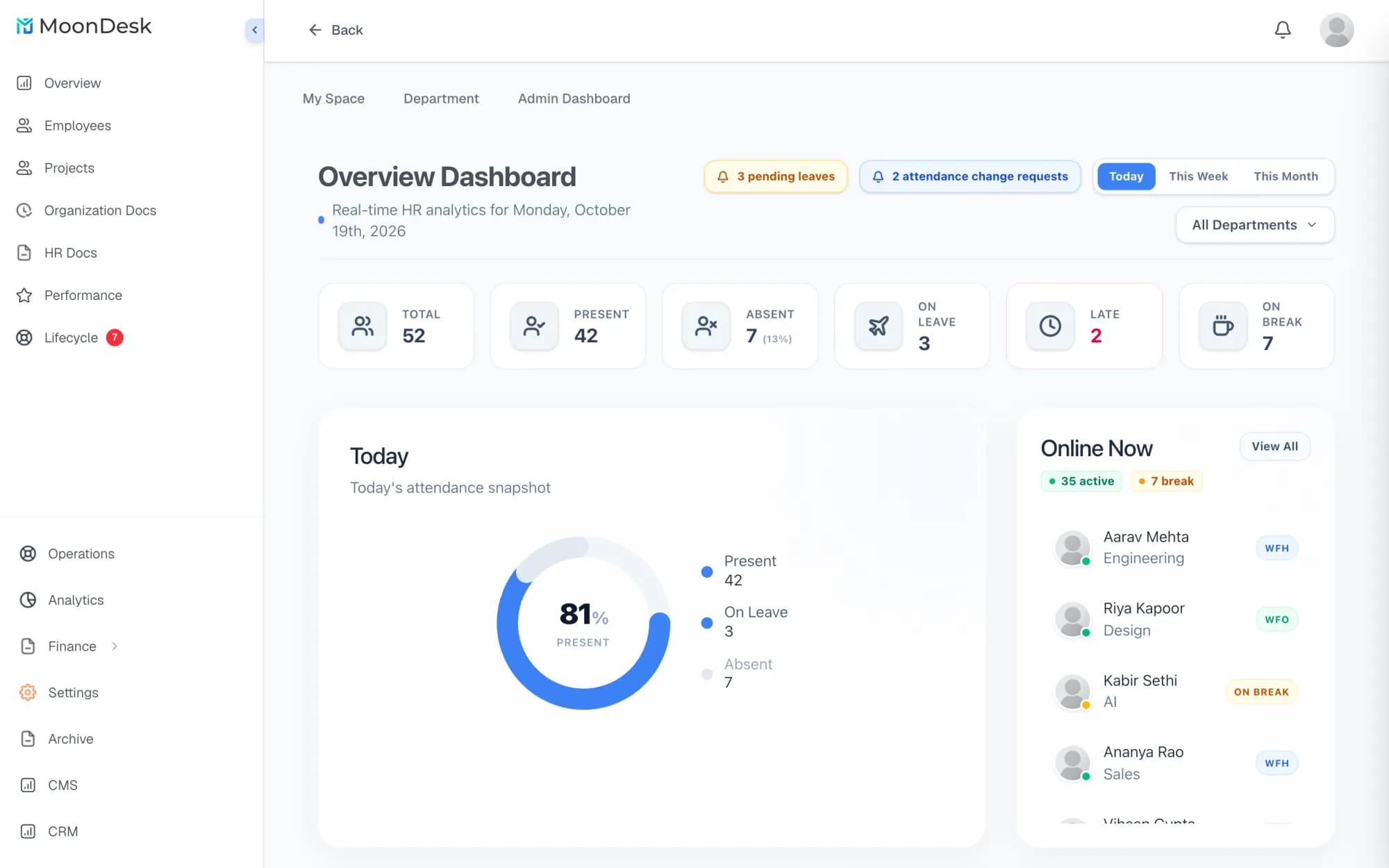The image size is (1389, 868).
Task: Switch to the Department tab
Action: 441,99
